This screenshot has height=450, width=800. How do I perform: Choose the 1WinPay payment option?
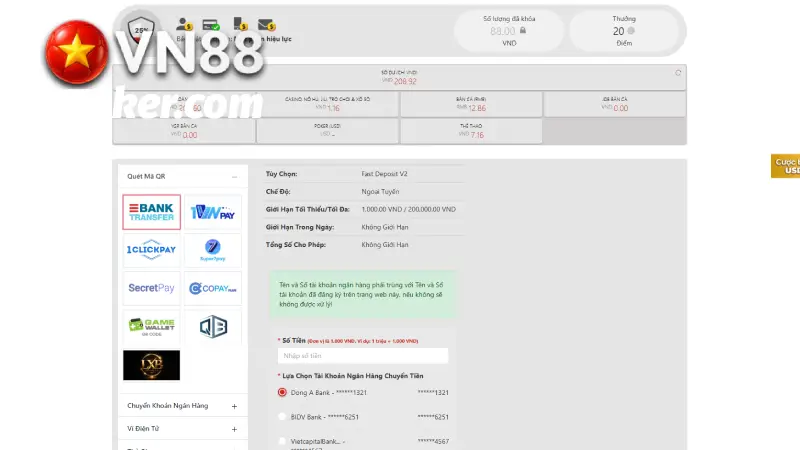tap(213, 212)
